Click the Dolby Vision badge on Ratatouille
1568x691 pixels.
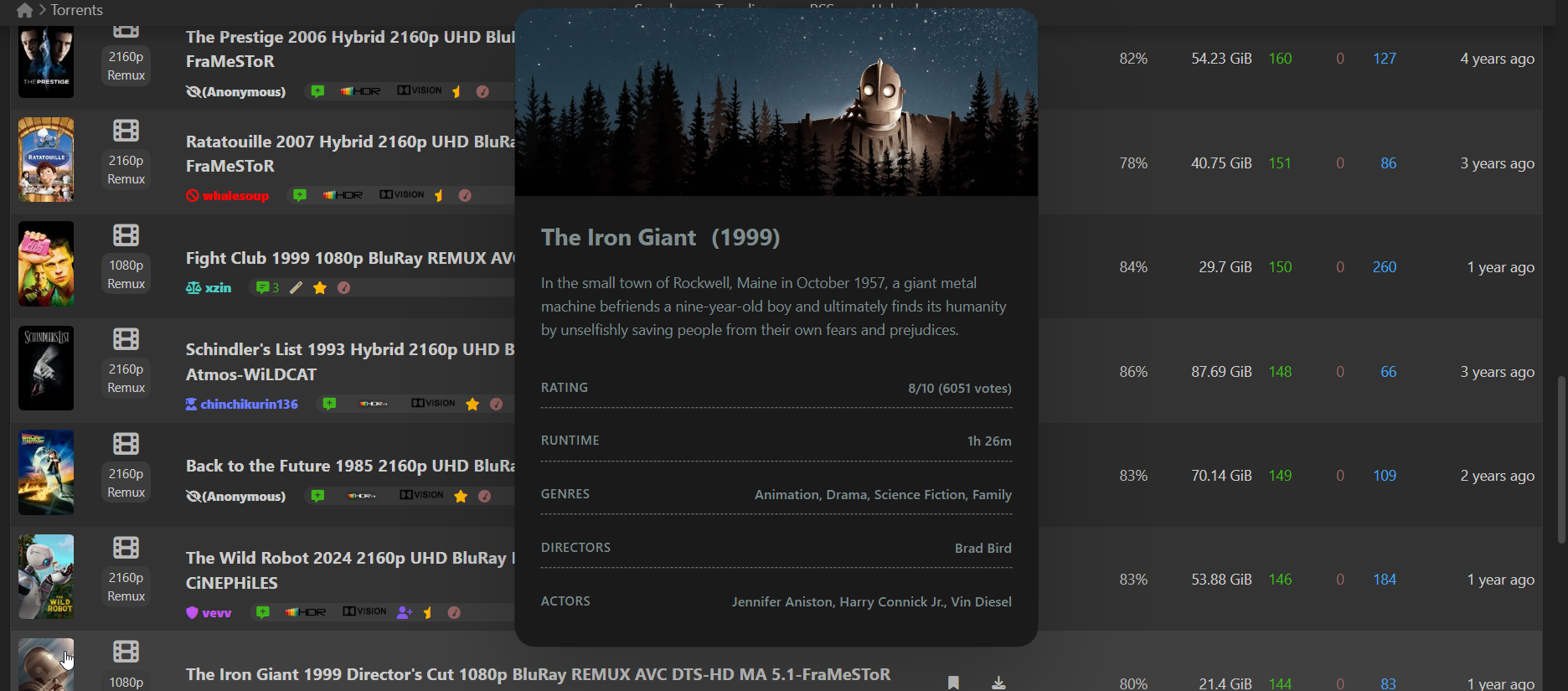[x=401, y=194]
